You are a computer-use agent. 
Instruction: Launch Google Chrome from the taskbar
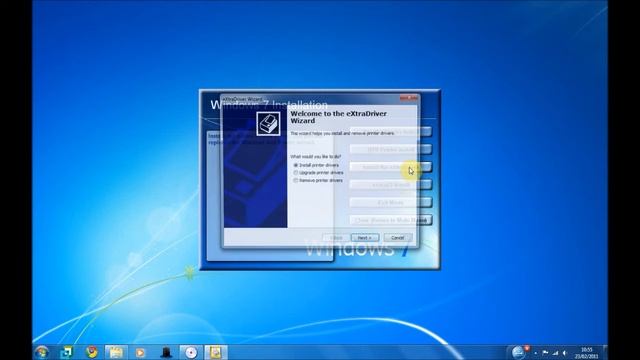91,352
